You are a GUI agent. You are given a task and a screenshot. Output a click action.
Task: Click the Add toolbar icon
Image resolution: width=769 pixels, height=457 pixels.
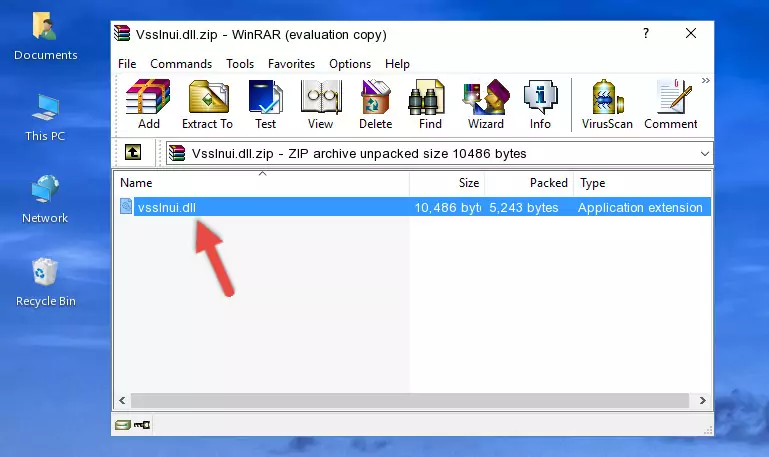(x=148, y=104)
